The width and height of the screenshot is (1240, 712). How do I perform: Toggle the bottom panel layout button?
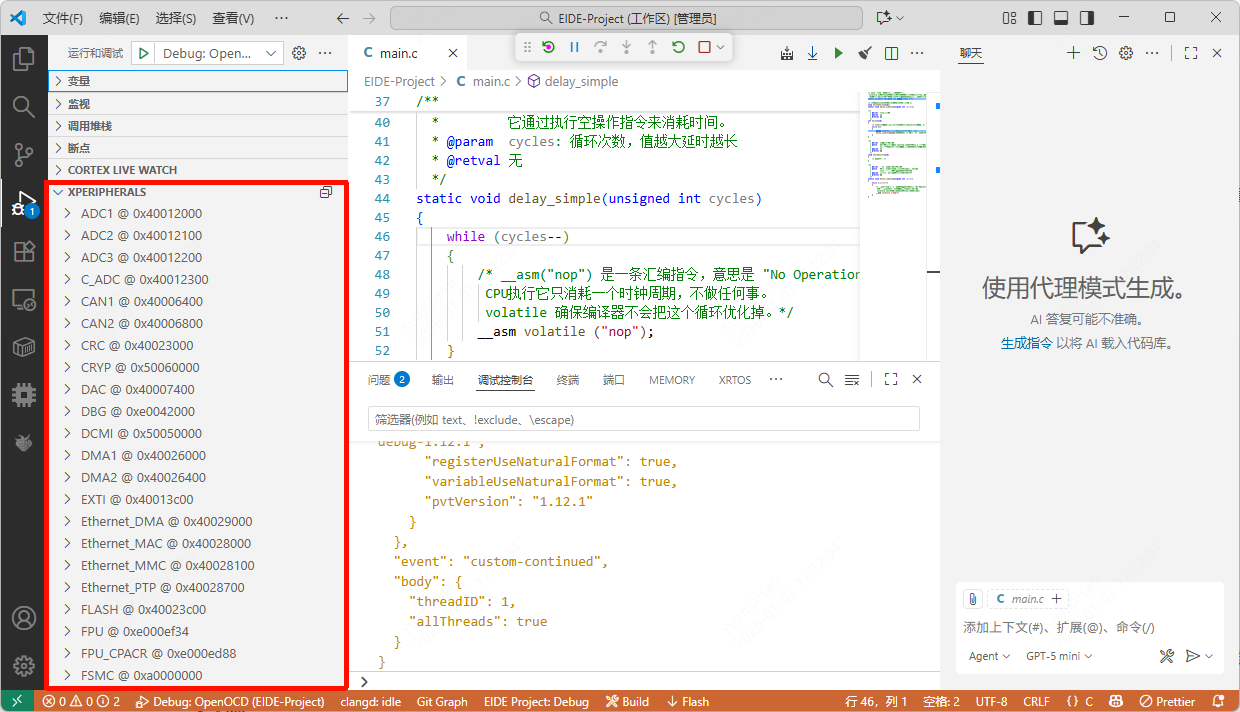(x=1061, y=18)
